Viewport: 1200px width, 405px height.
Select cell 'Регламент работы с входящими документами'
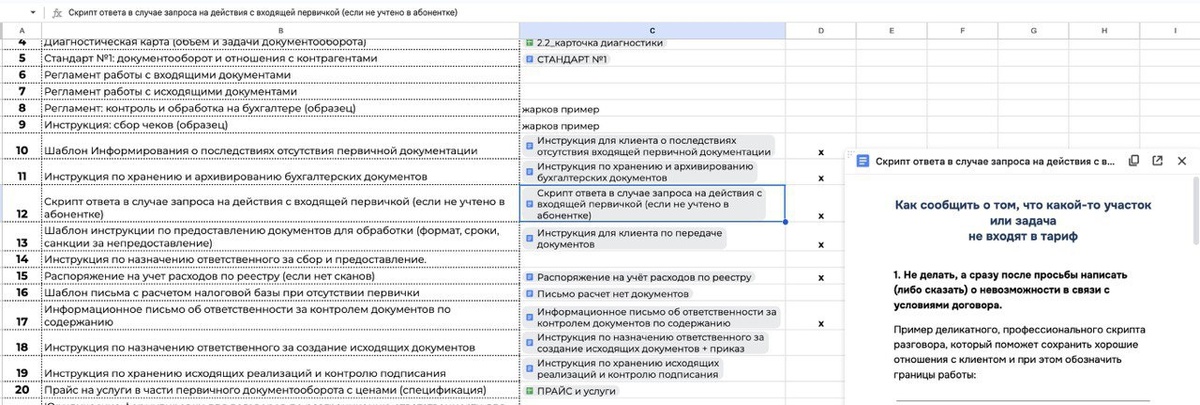coord(280,75)
